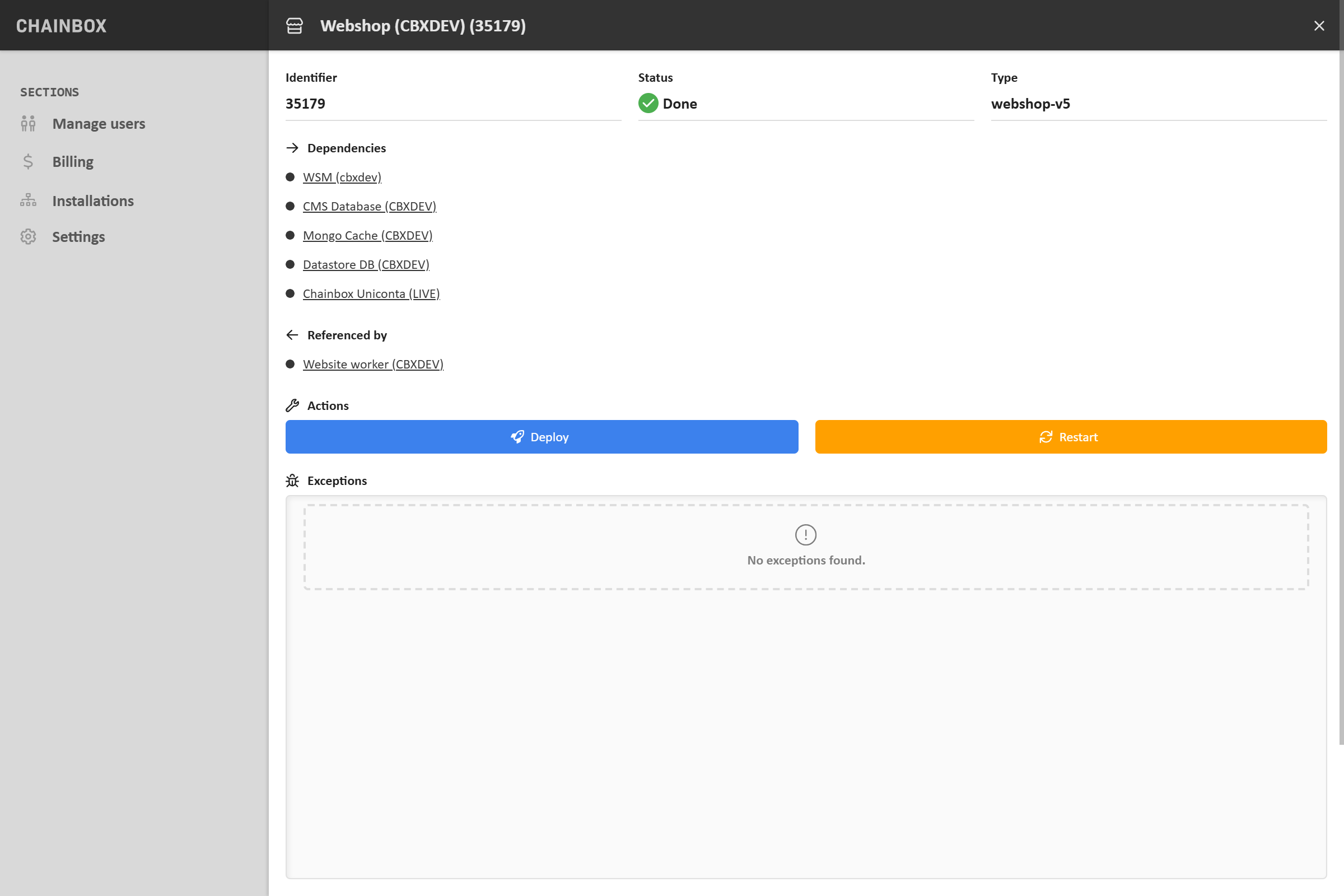1344x896 pixels.
Task: Click the webshop store icon in header
Action: [x=295, y=26]
